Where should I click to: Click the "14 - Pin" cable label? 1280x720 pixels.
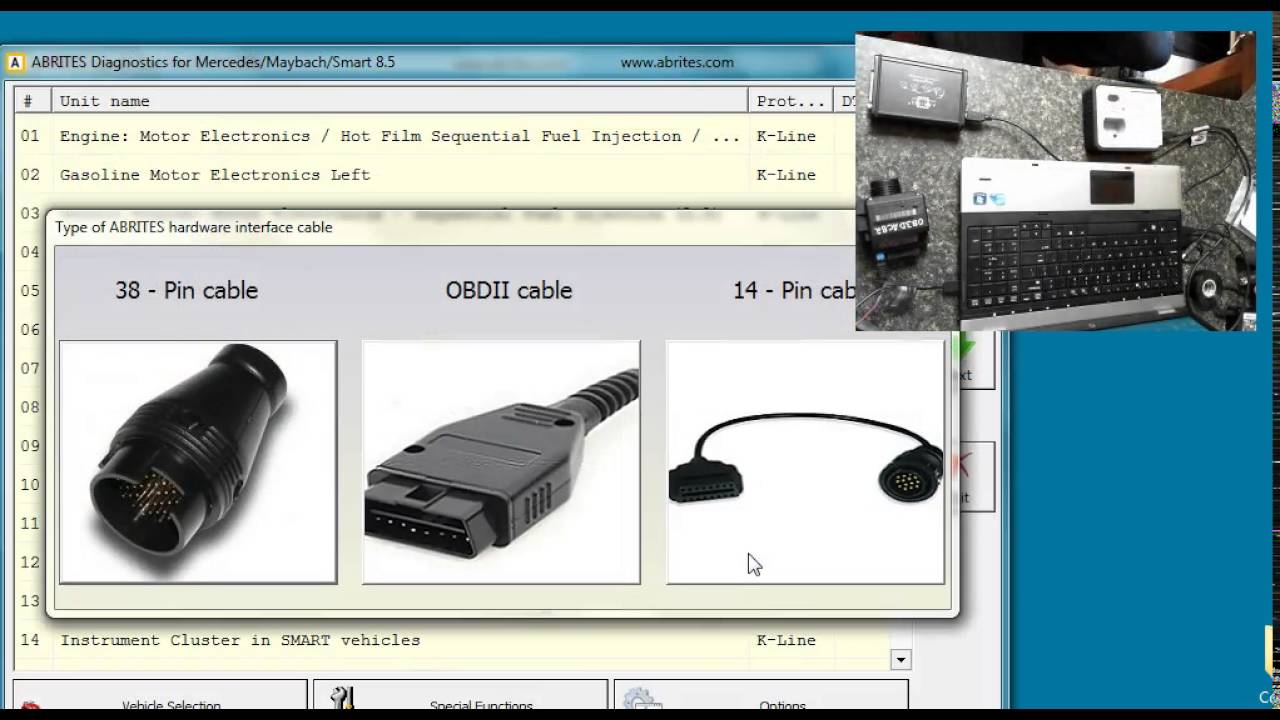(794, 290)
